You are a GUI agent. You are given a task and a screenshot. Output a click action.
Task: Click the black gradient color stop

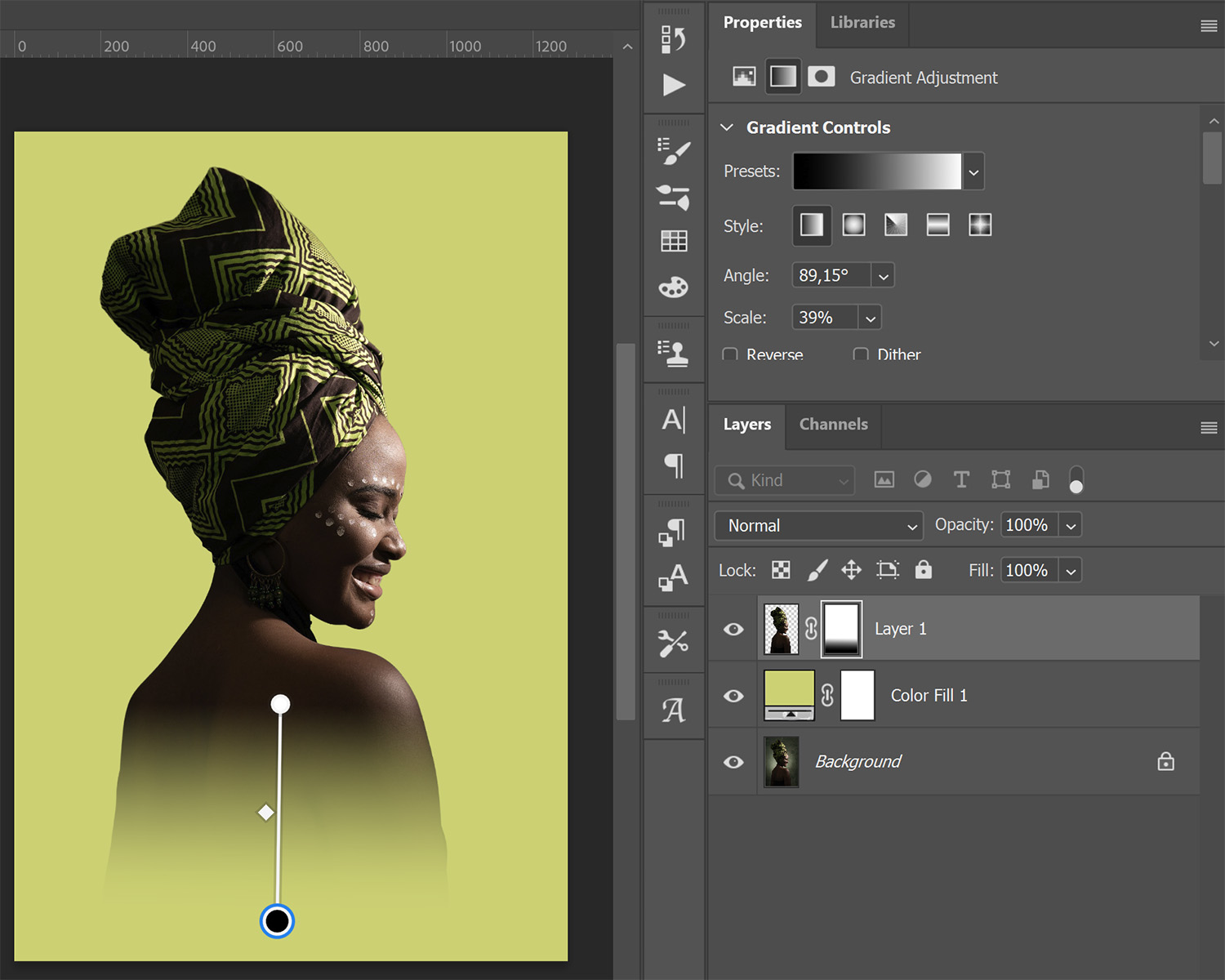(x=277, y=921)
